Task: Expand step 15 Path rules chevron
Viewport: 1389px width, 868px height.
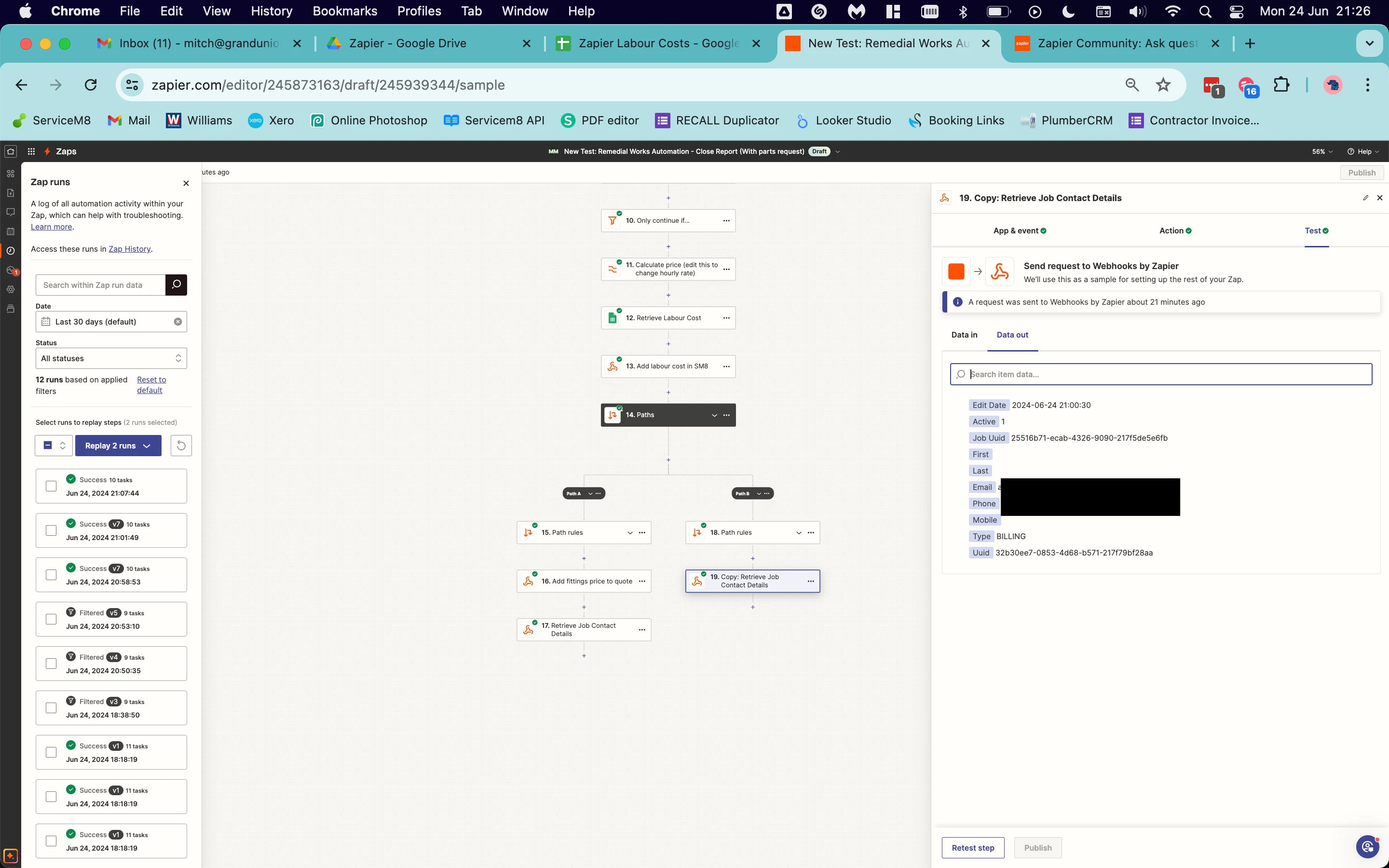Action: tap(630, 532)
